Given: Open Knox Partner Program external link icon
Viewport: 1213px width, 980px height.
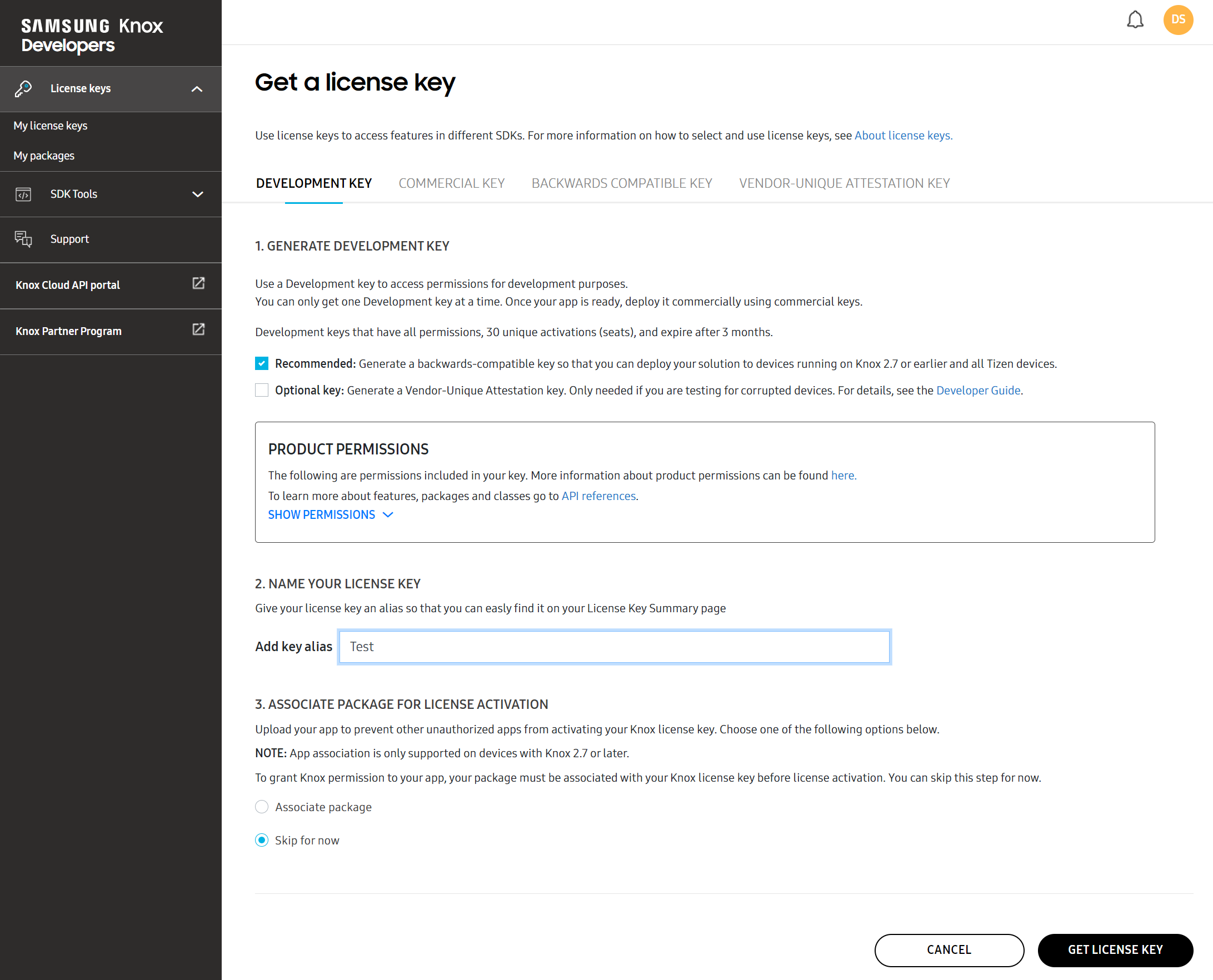Looking at the screenshot, I should click(x=198, y=329).
